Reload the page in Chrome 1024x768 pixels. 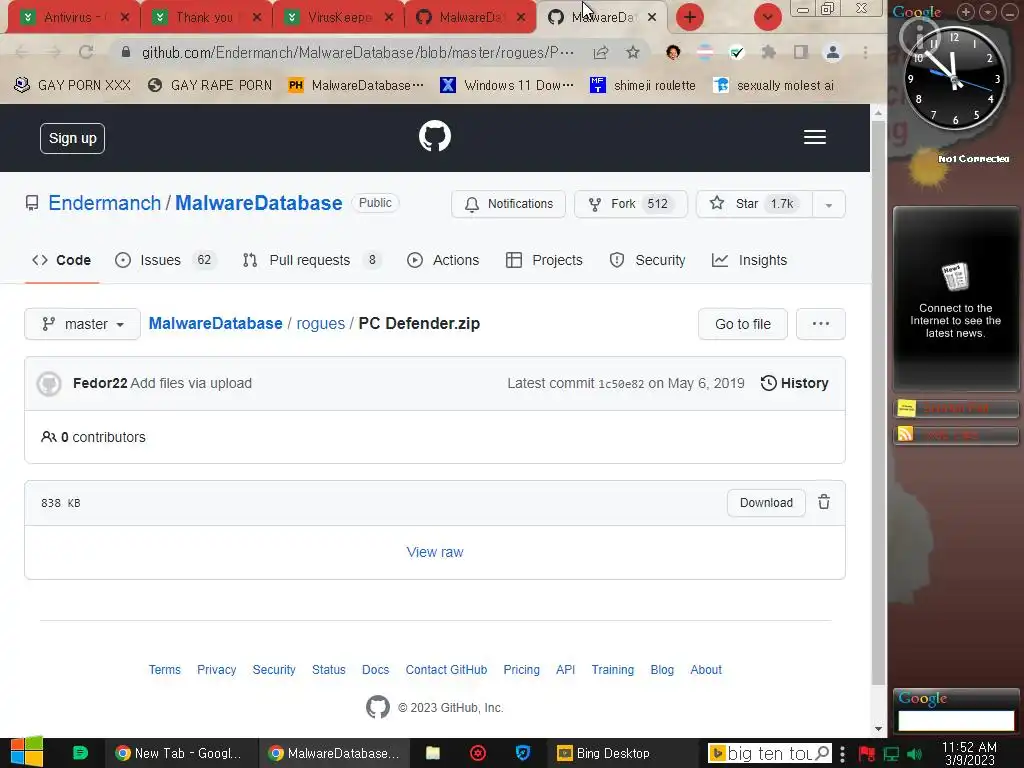(x=86, y=52)
